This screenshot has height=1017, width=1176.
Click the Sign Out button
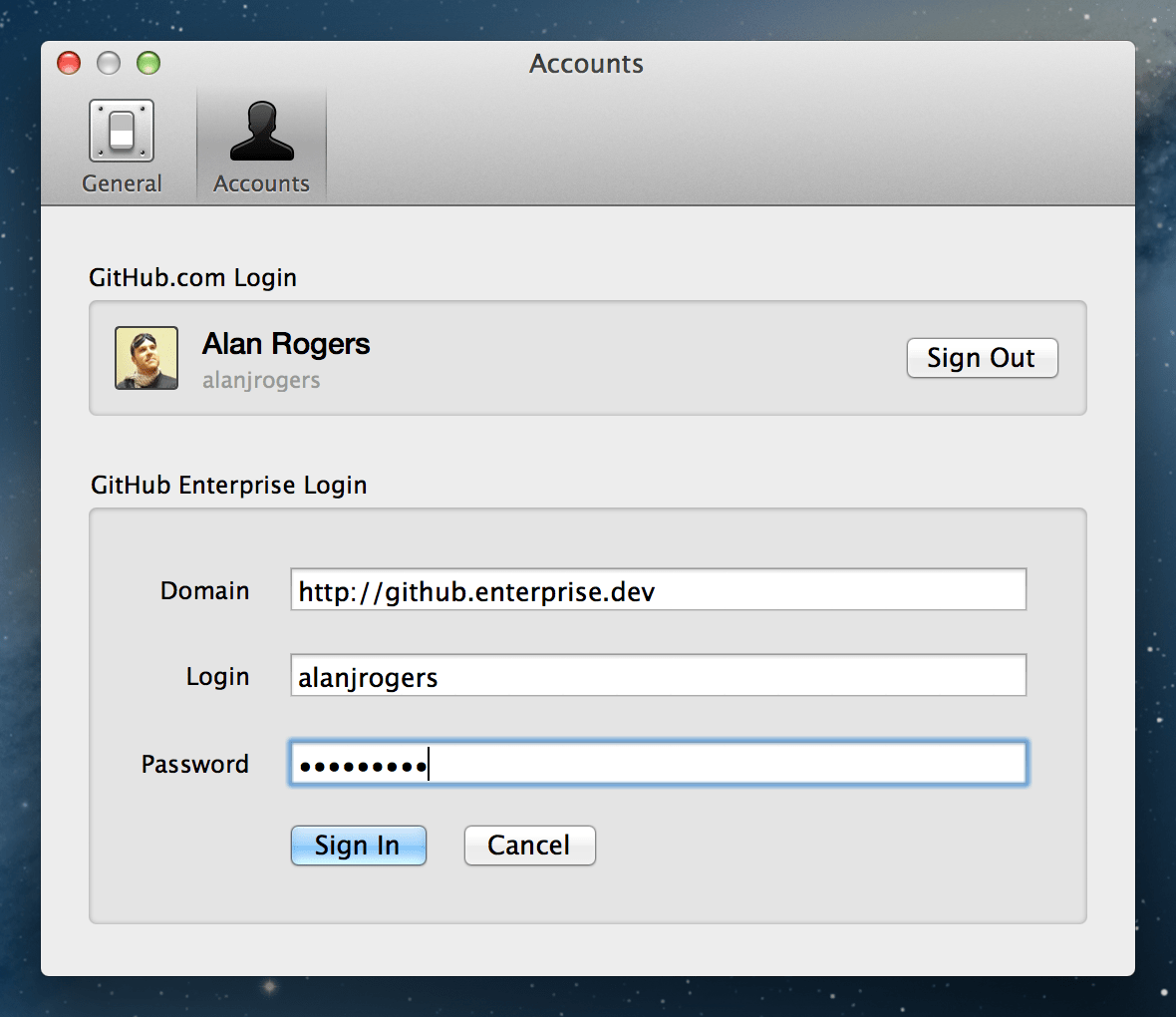pos(982,358)
